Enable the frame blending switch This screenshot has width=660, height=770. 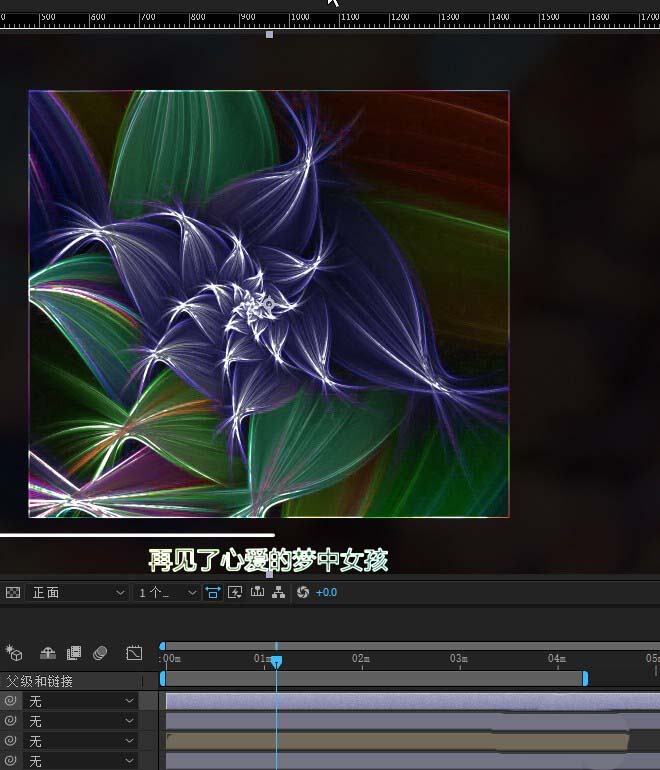[73, 653]
